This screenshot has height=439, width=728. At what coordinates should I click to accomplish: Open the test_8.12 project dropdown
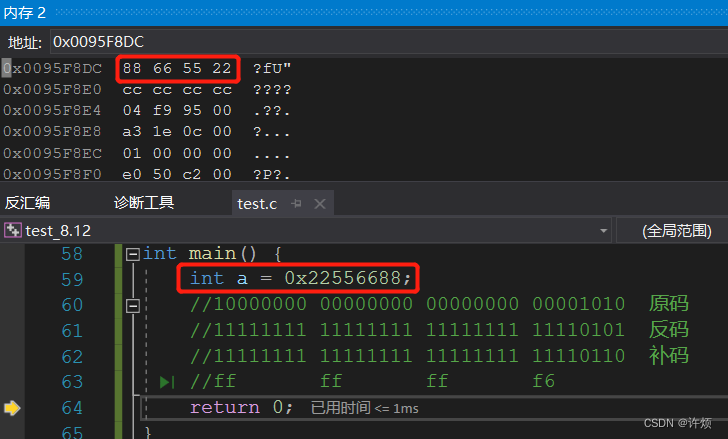click(603, 231)
